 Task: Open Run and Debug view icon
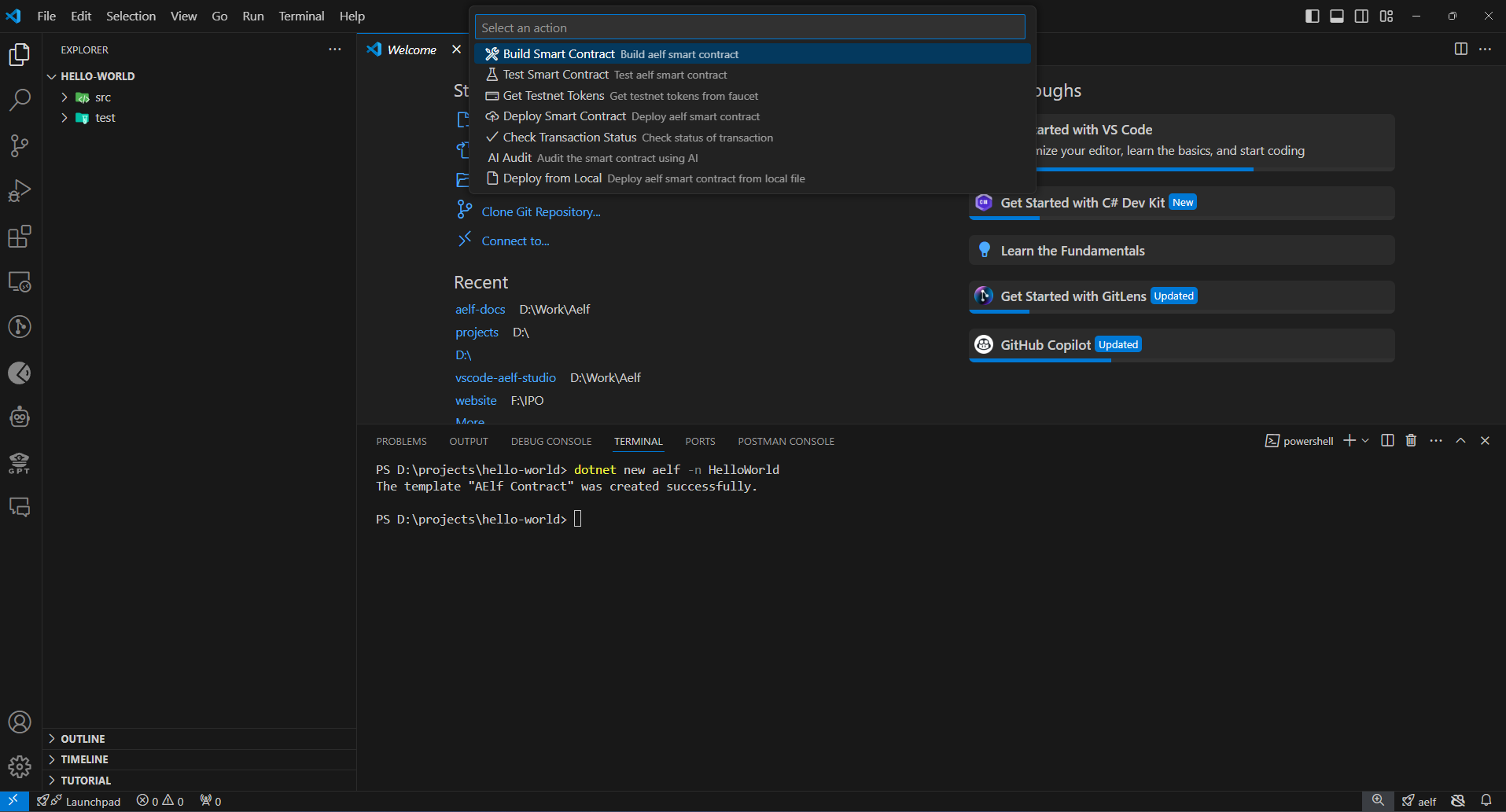20,191
